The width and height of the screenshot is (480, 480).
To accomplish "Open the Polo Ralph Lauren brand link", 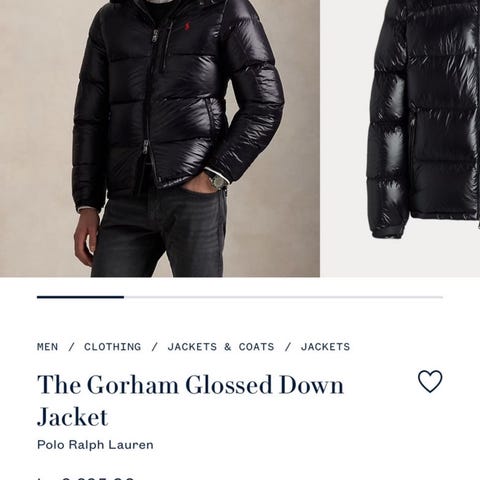I will click(x=95, y=445).
